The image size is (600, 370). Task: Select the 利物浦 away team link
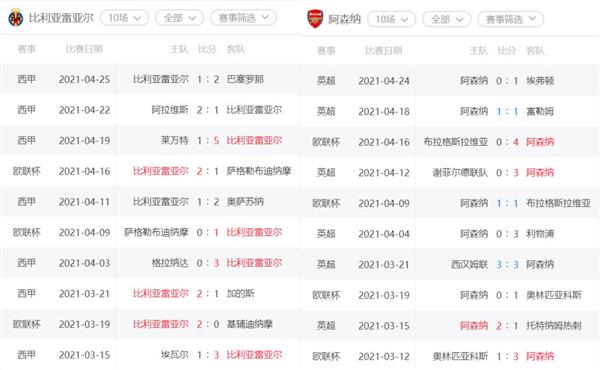pyautogui.click(x=540, y=234)
